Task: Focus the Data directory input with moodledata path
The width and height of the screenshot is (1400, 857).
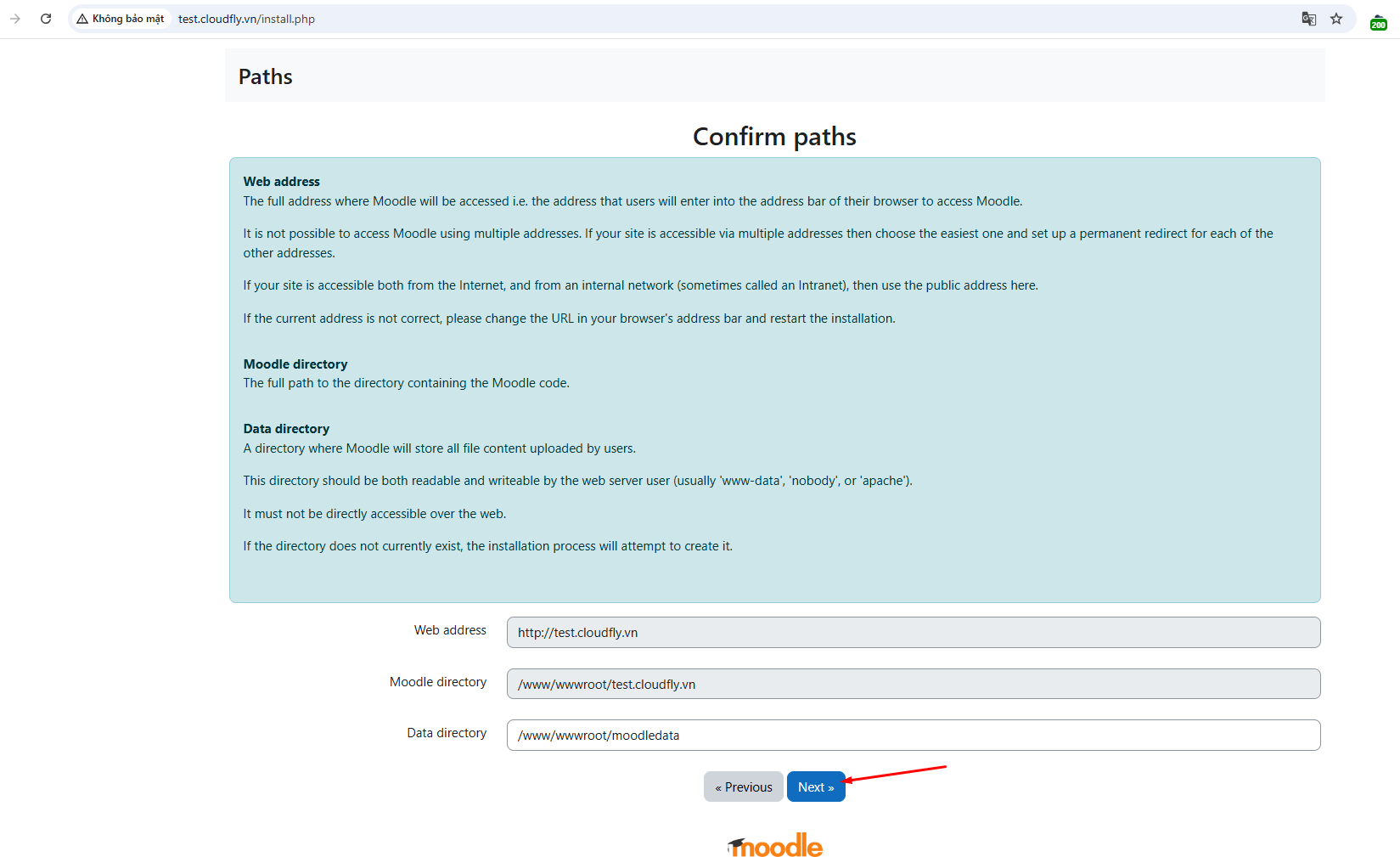Action: [913, 736]
